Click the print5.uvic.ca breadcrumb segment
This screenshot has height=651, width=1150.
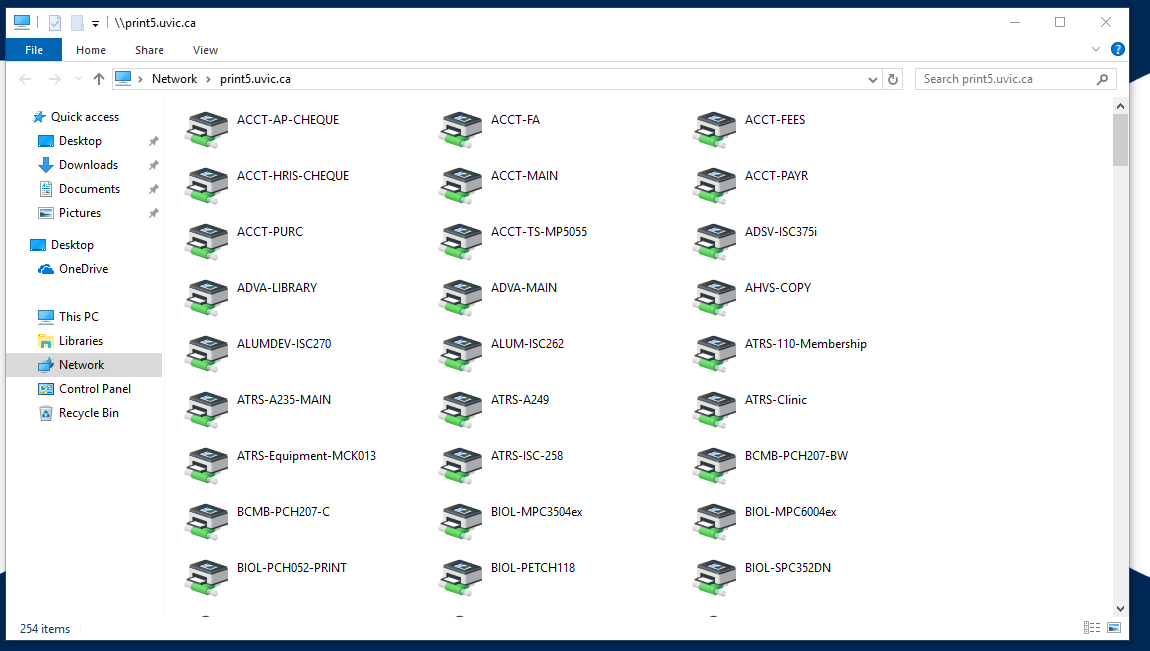pos(255,79)
